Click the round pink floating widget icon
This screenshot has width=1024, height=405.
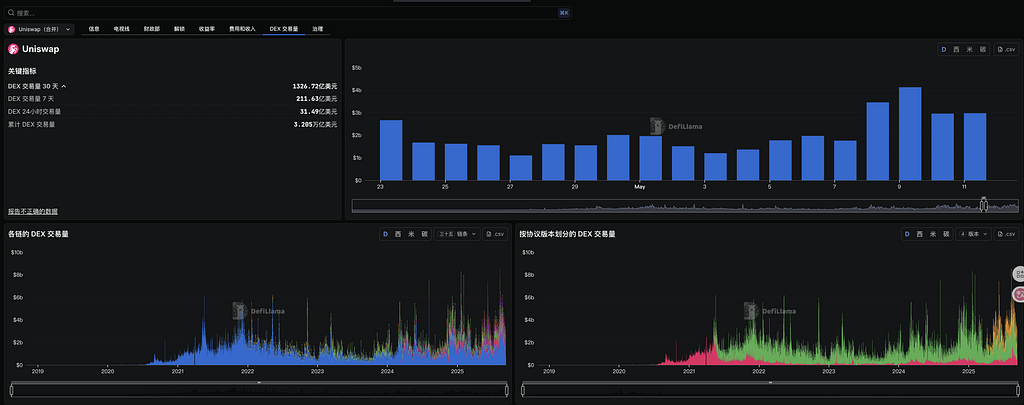pyautogui.click(x=1019, y=294)
